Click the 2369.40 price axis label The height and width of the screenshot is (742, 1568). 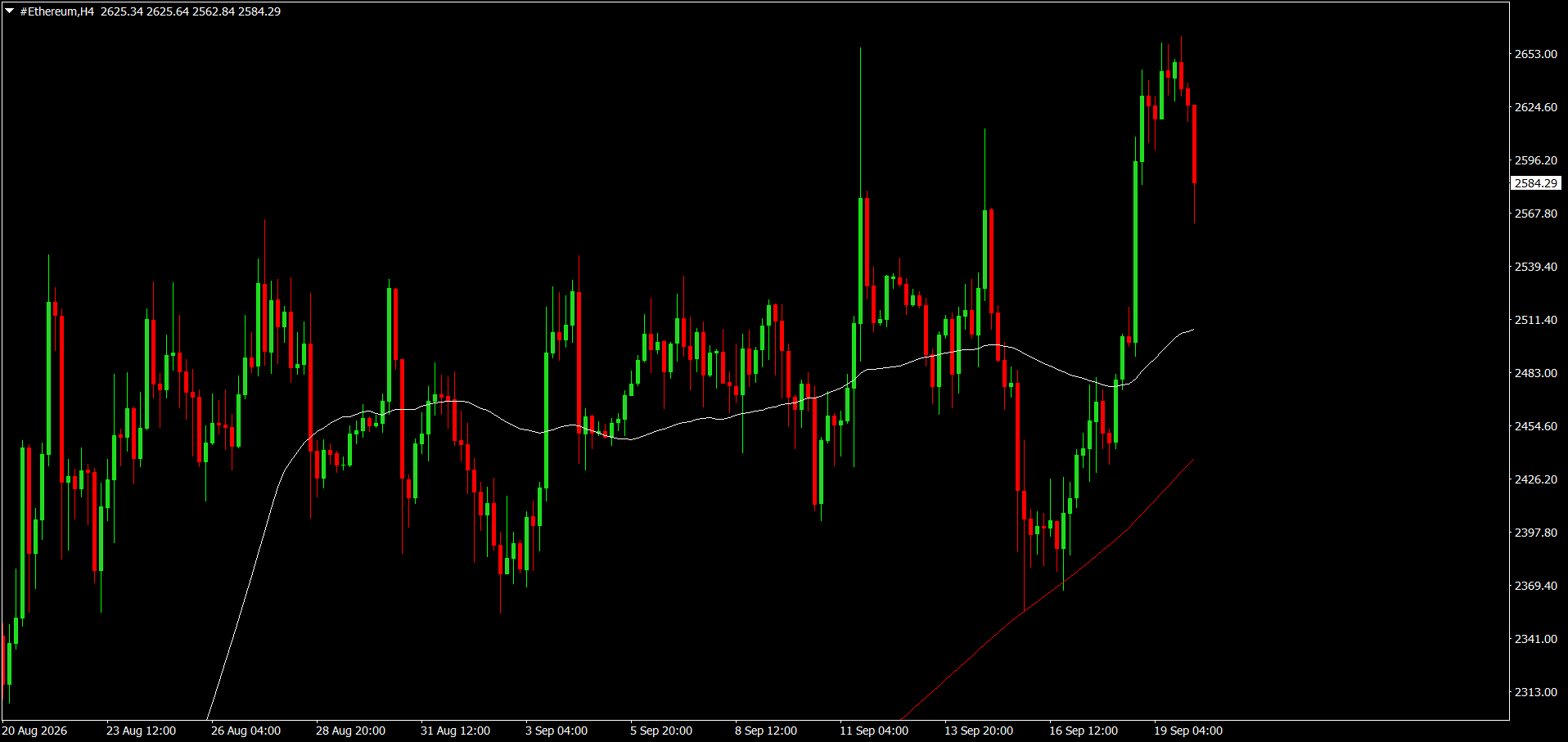tap(1535, 586)
